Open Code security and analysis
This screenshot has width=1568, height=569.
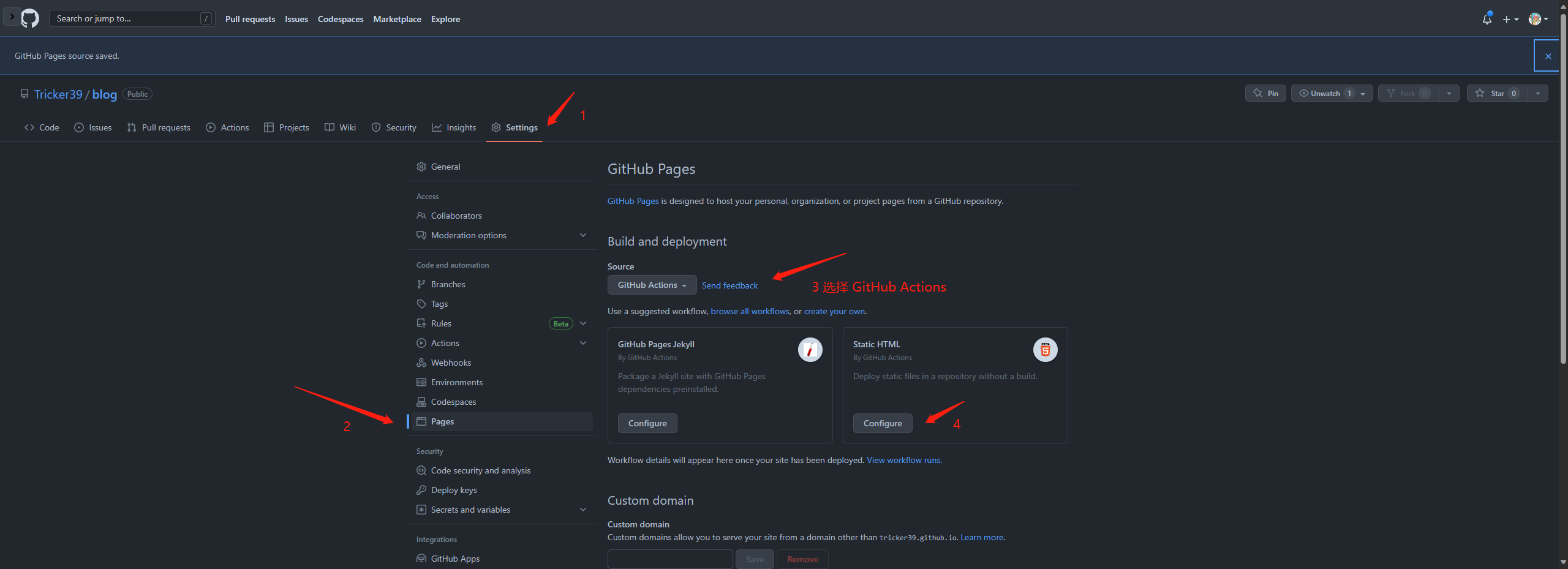502,470
